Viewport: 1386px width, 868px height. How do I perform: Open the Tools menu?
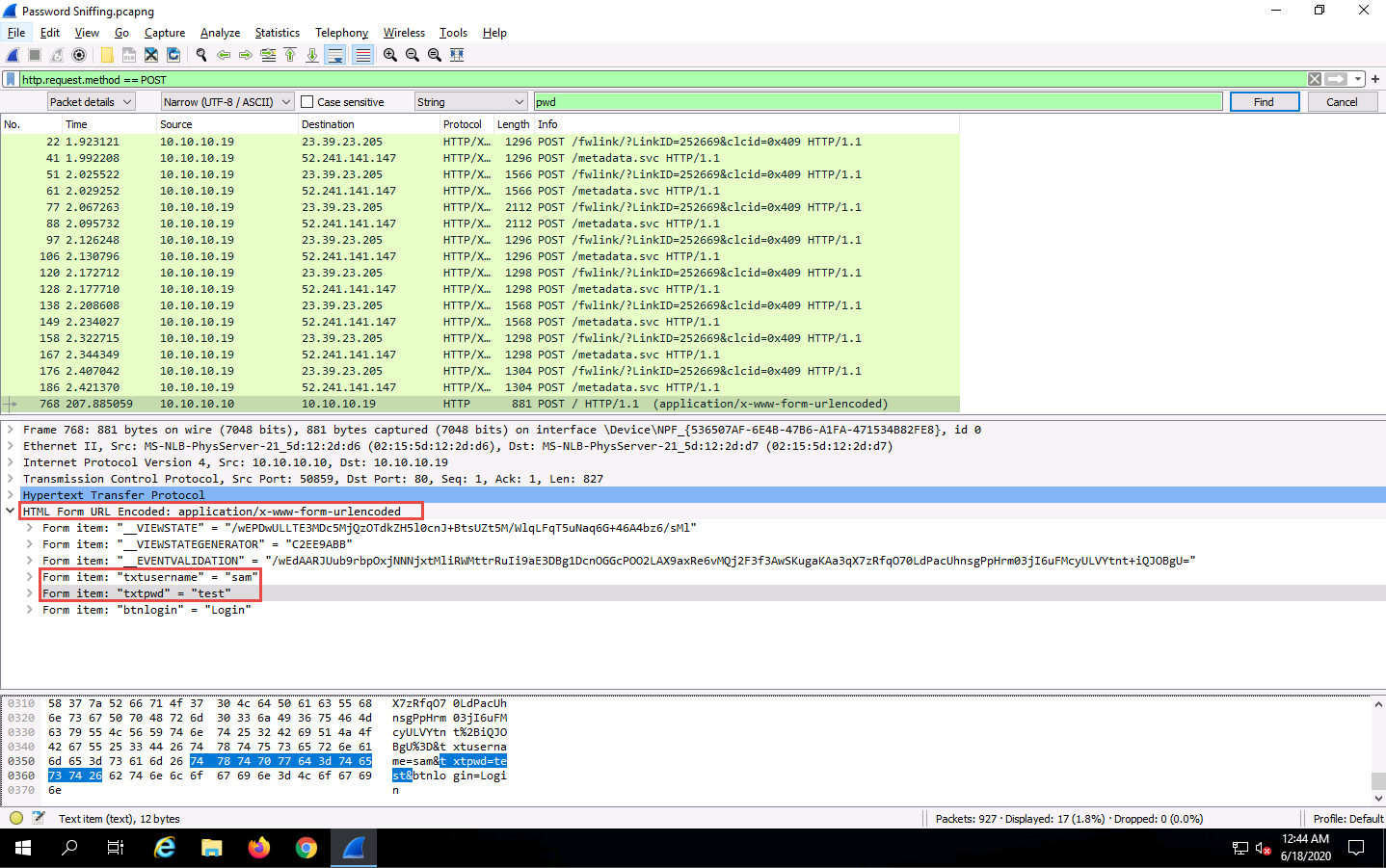point(453,33)
